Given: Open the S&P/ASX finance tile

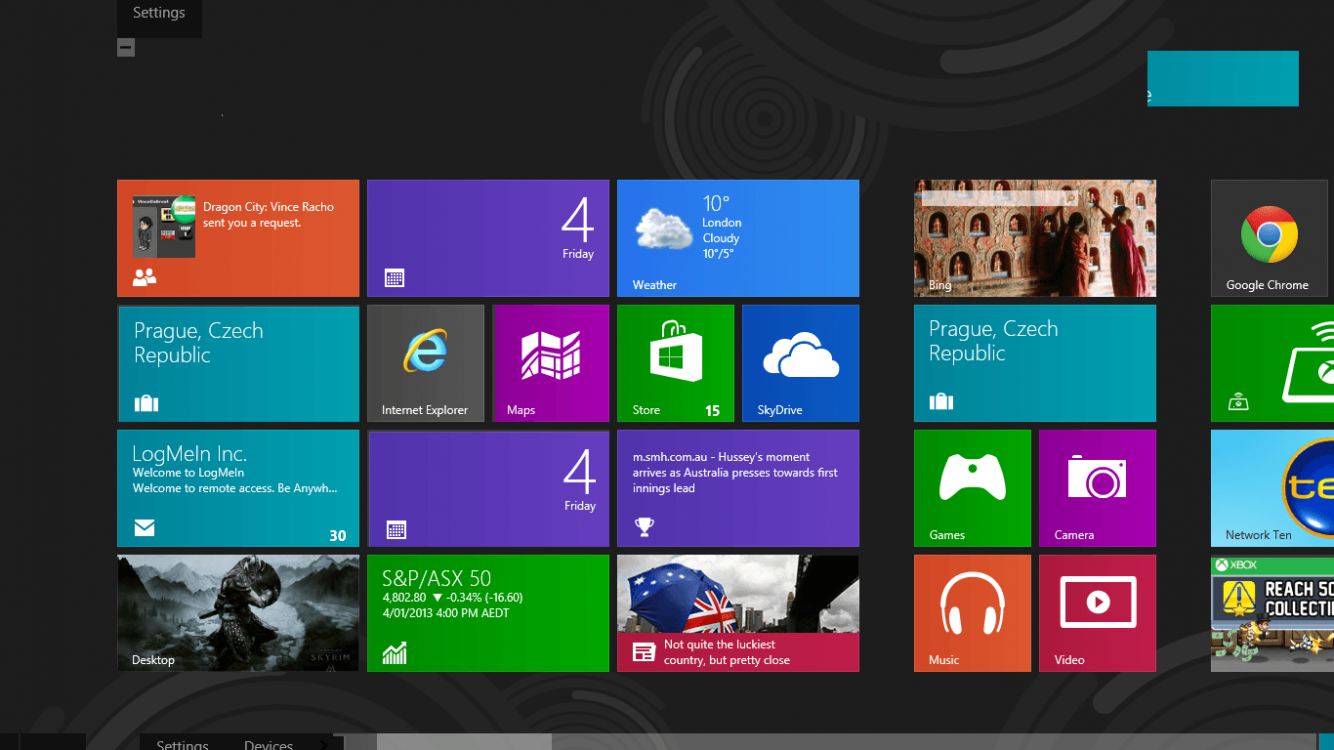Looking at the screenshot, I should click(x=488, y=612).
